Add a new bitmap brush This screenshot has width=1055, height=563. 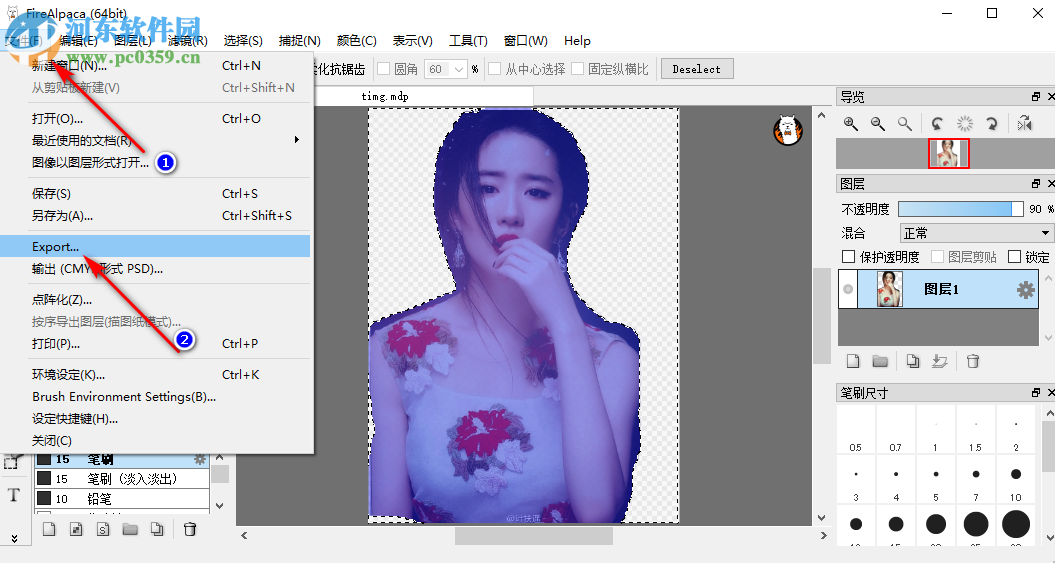(76, 529)
